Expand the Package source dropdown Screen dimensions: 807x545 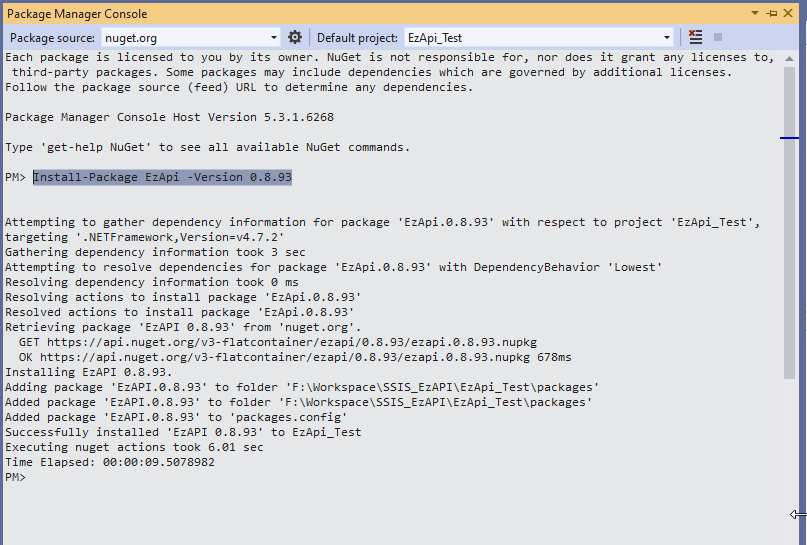click(274, 37)
